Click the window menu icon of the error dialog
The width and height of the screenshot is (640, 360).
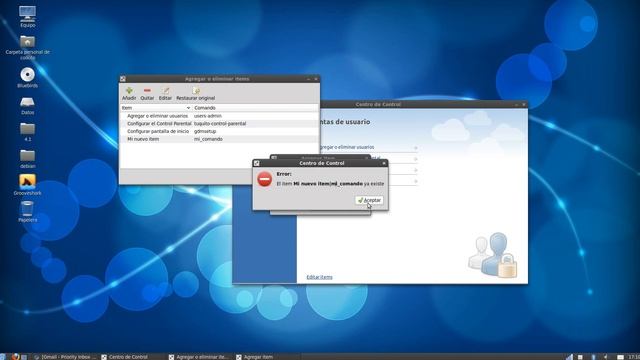[x=257, y=163]
